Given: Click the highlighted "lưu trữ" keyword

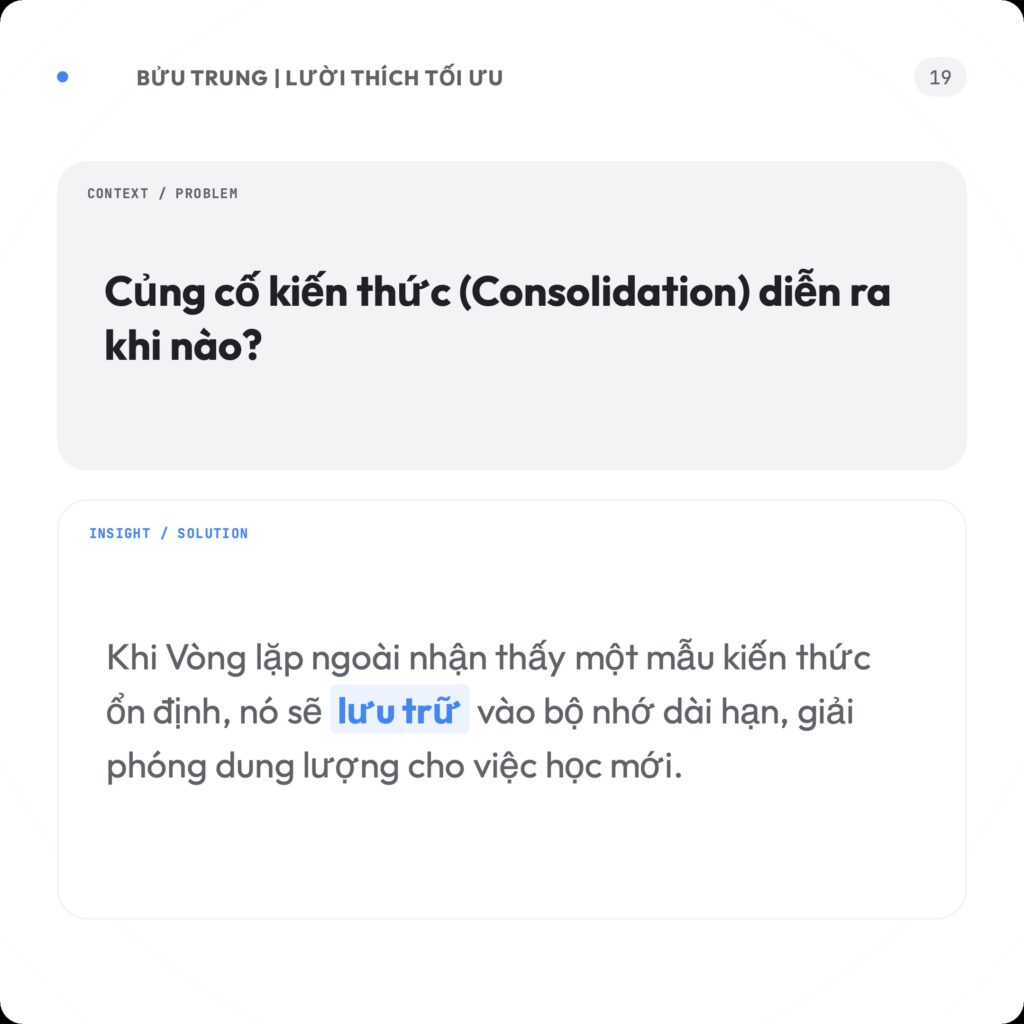Looking at the screenshot, I should click(399, 712).
